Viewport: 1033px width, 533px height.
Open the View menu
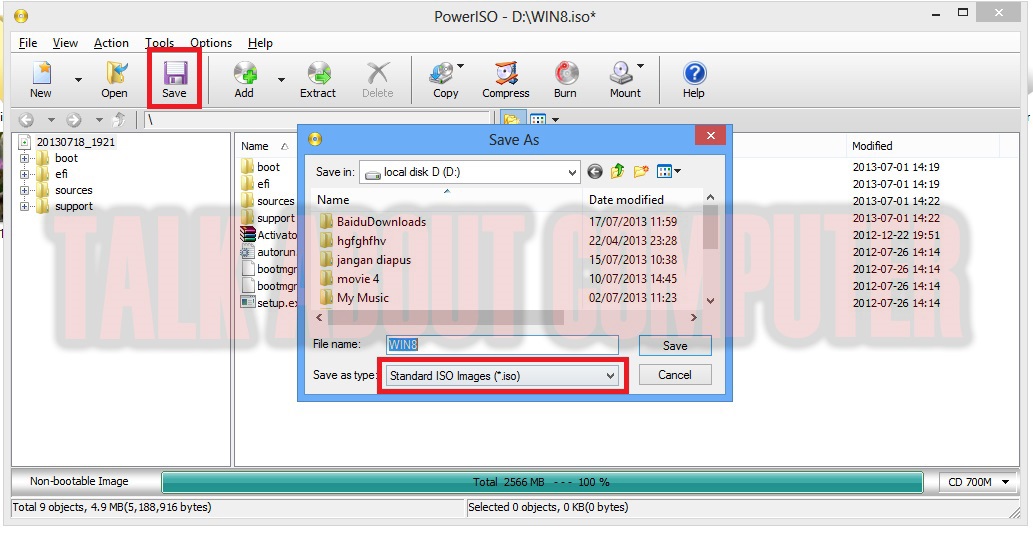click(x=65, y=43)
